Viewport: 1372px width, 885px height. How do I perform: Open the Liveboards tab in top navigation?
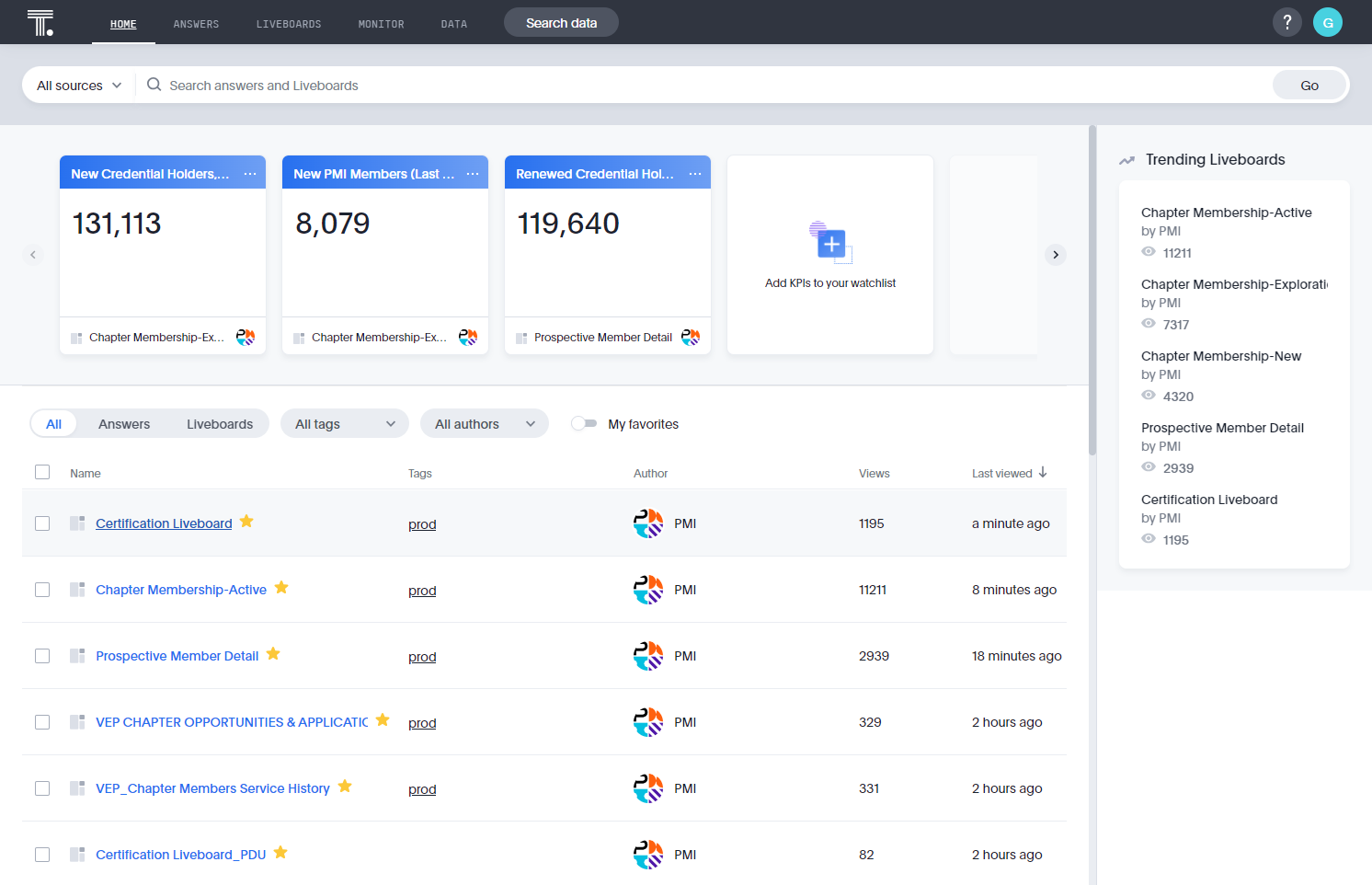(x=289, y=24)
